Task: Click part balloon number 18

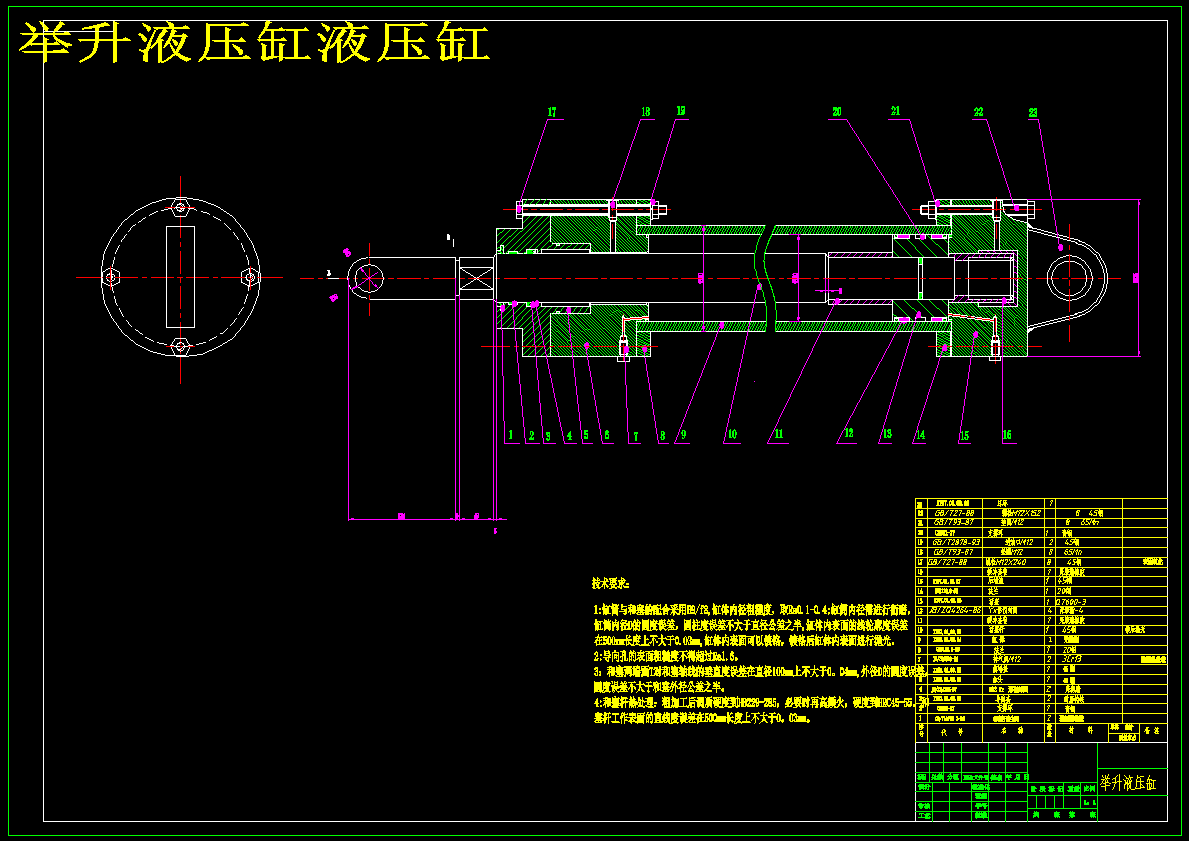Action: tap(645, 111)
